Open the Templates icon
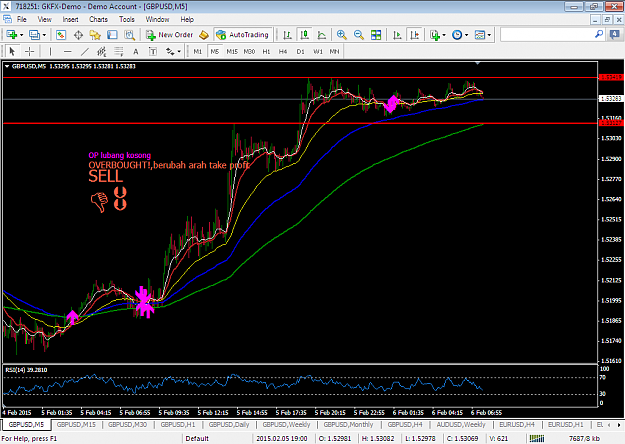The image size is (625, 444). (x=480, y=35)
